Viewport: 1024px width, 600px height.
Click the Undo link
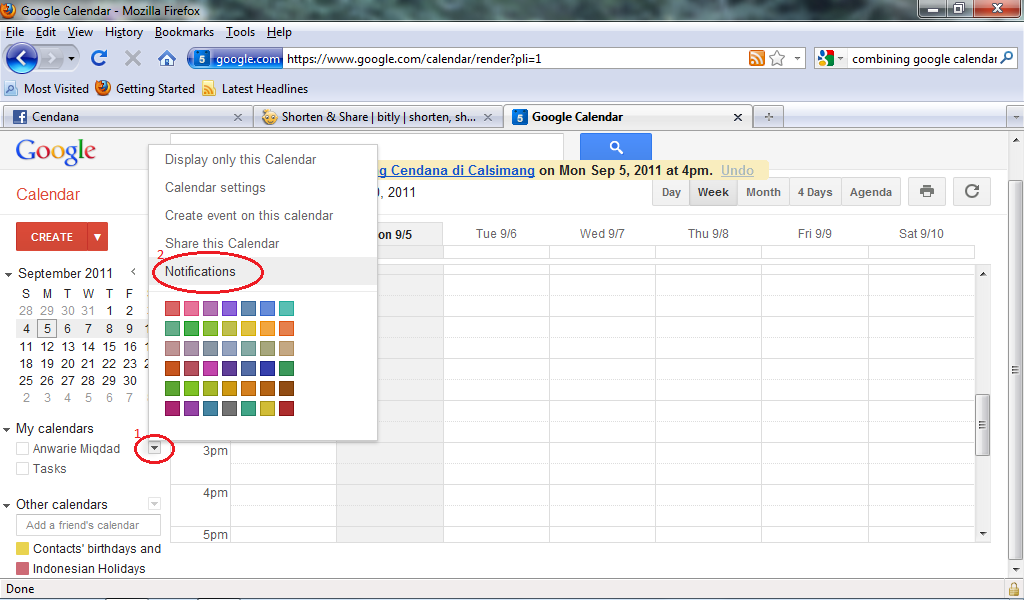(x=737, y=170)
